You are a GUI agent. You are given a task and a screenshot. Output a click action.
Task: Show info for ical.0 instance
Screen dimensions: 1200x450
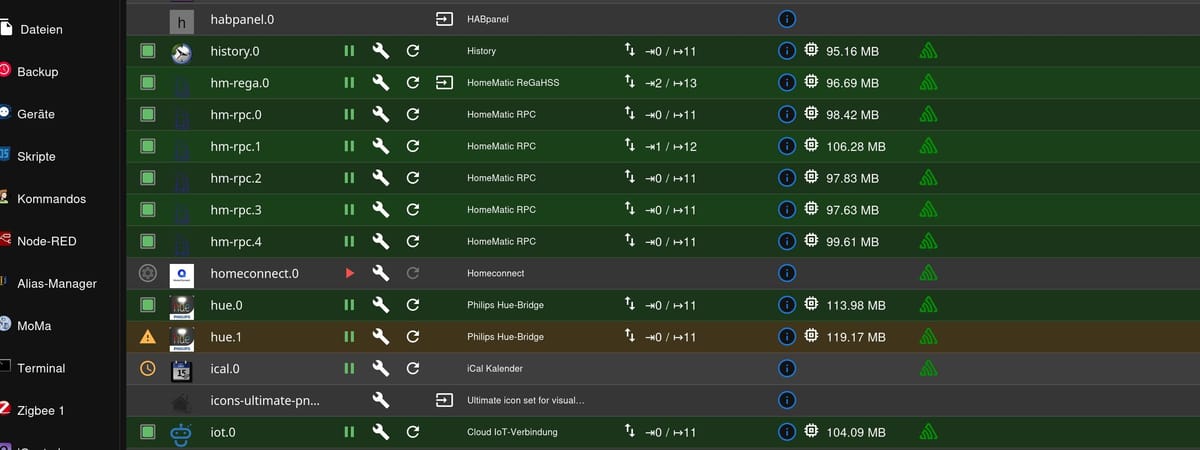(787, 368)
